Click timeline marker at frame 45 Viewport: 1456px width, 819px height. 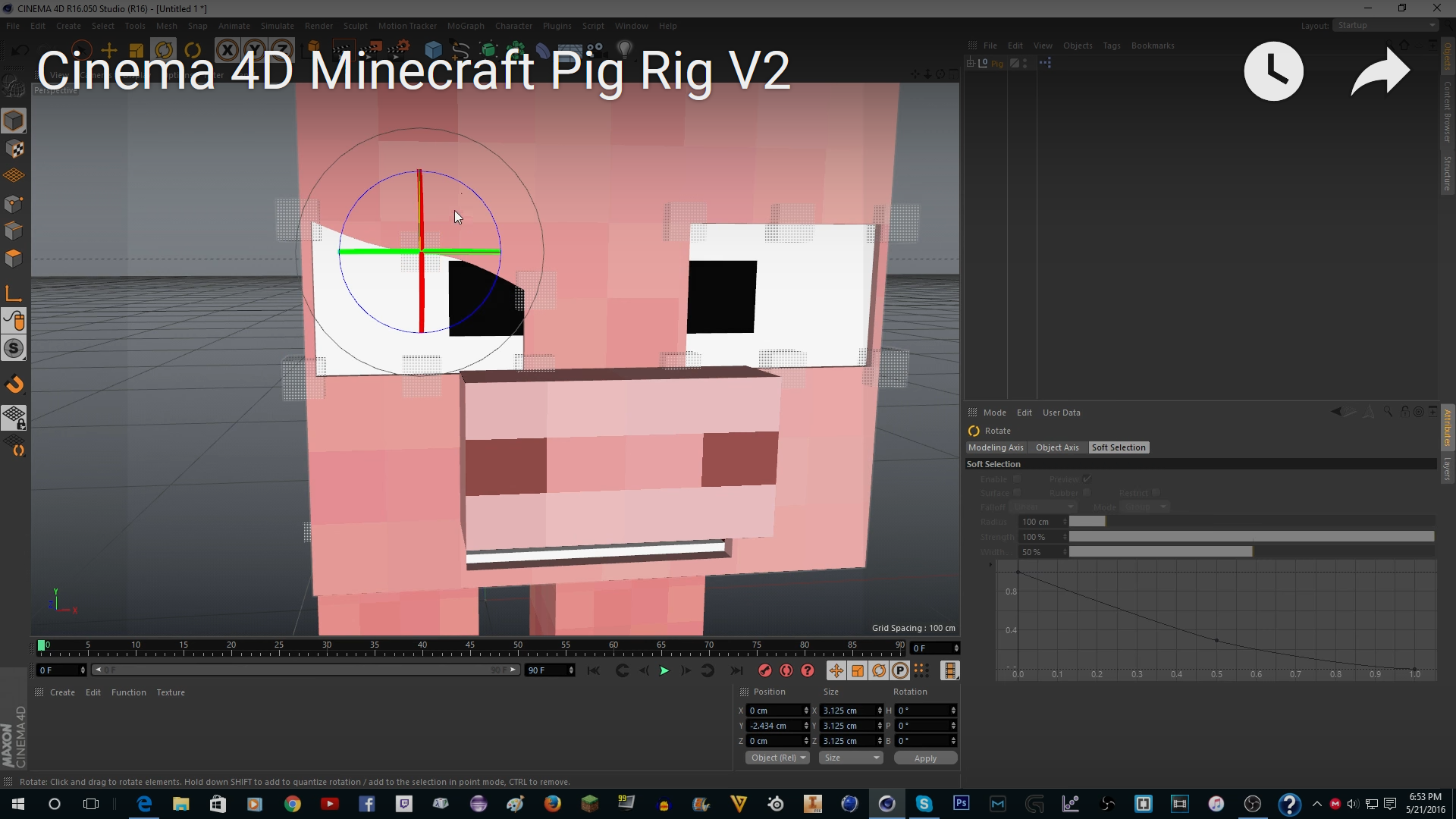pos(470,646)
